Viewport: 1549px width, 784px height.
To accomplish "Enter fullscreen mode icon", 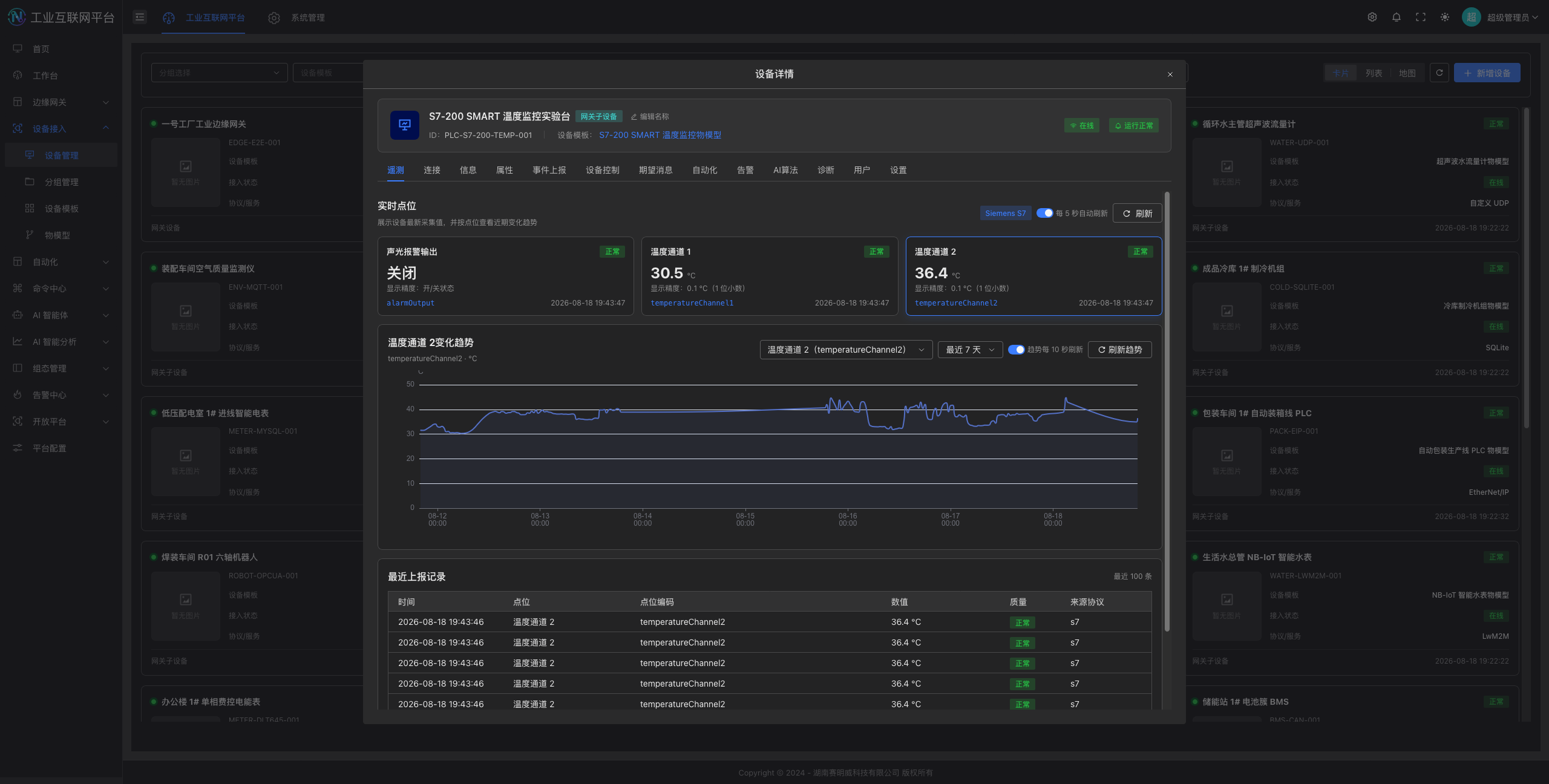I will coord(1421,17).
